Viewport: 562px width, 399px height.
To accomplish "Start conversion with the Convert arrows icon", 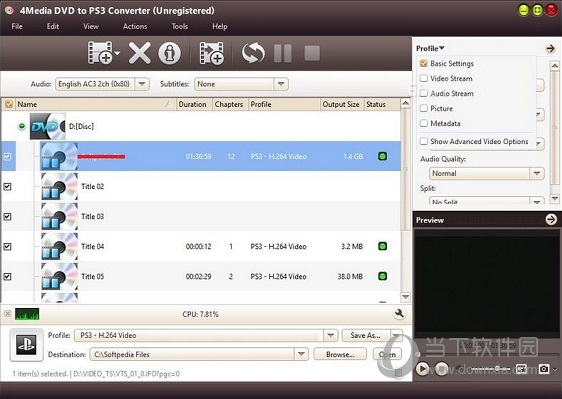I will pyautogui.click(x=253, y=53).
